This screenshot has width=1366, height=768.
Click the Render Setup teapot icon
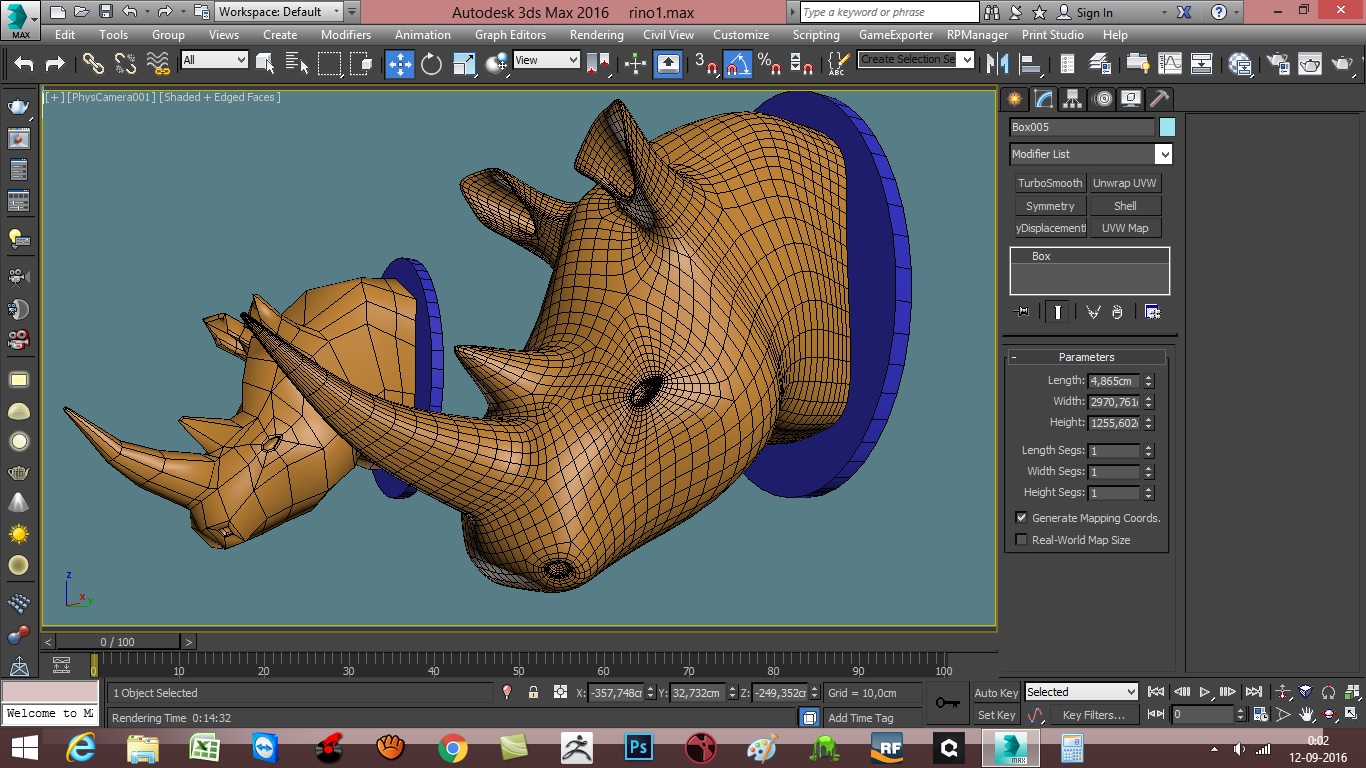tap(1278, 64)
